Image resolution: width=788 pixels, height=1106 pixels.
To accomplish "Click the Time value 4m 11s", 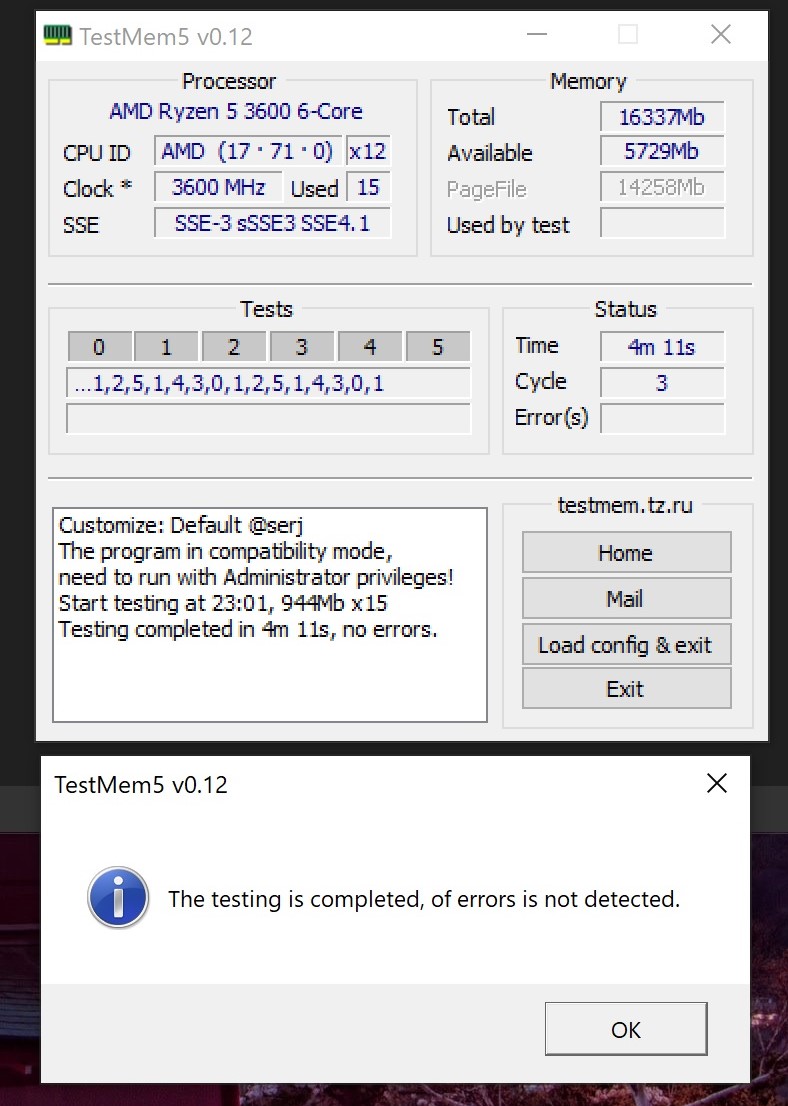I will point(662,346).
